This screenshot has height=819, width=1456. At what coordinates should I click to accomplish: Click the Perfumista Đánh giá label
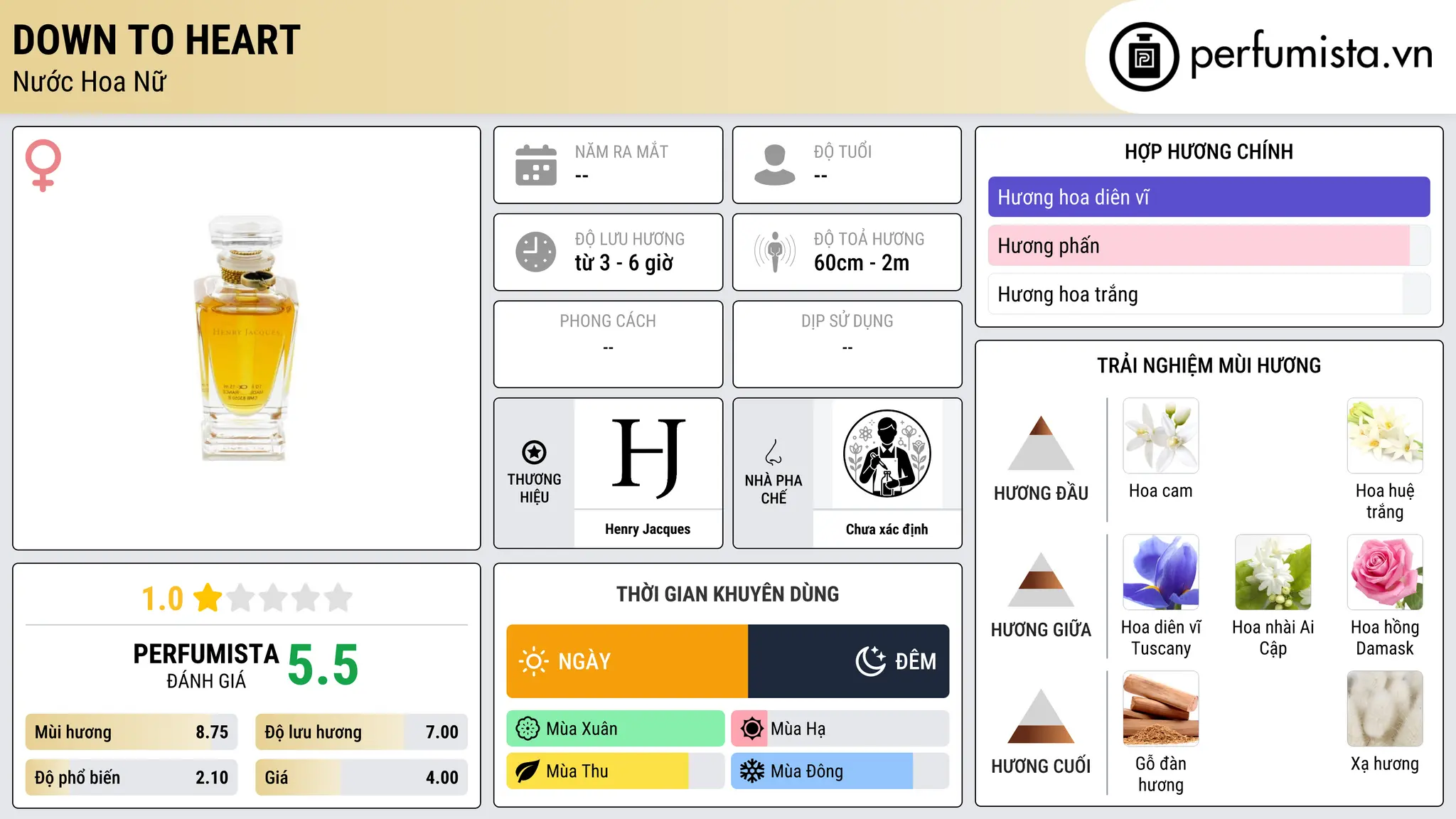click(206, 665)
